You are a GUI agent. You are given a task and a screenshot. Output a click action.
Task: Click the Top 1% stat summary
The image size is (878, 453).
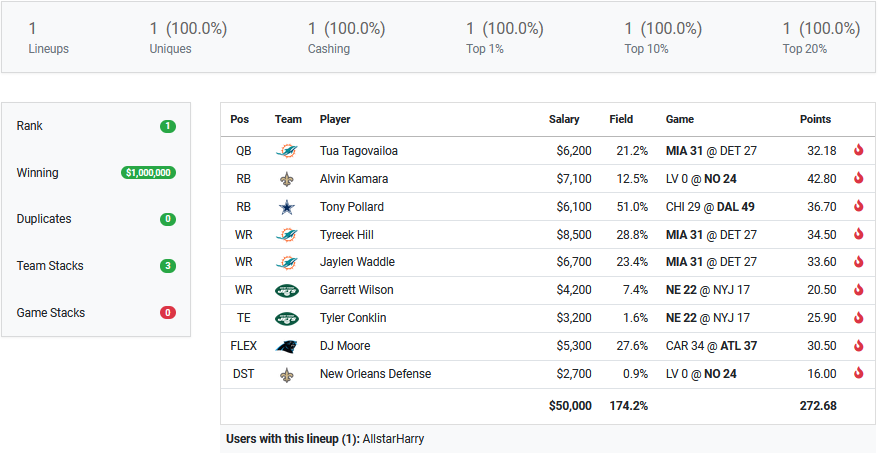[x=505, y=37]
